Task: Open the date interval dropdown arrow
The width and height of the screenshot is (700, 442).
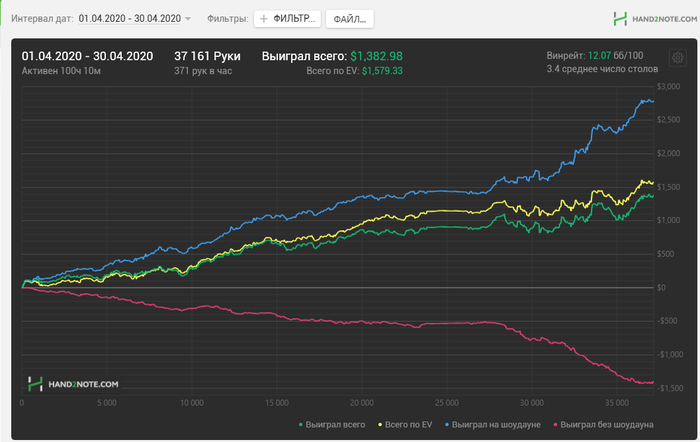Action: [x=188, y=19]
